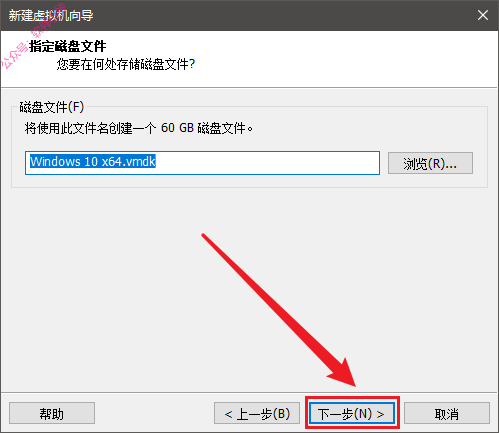
Task: Click highlighted Windows 10 x64.vmdk text
Action: click(93, 162)
